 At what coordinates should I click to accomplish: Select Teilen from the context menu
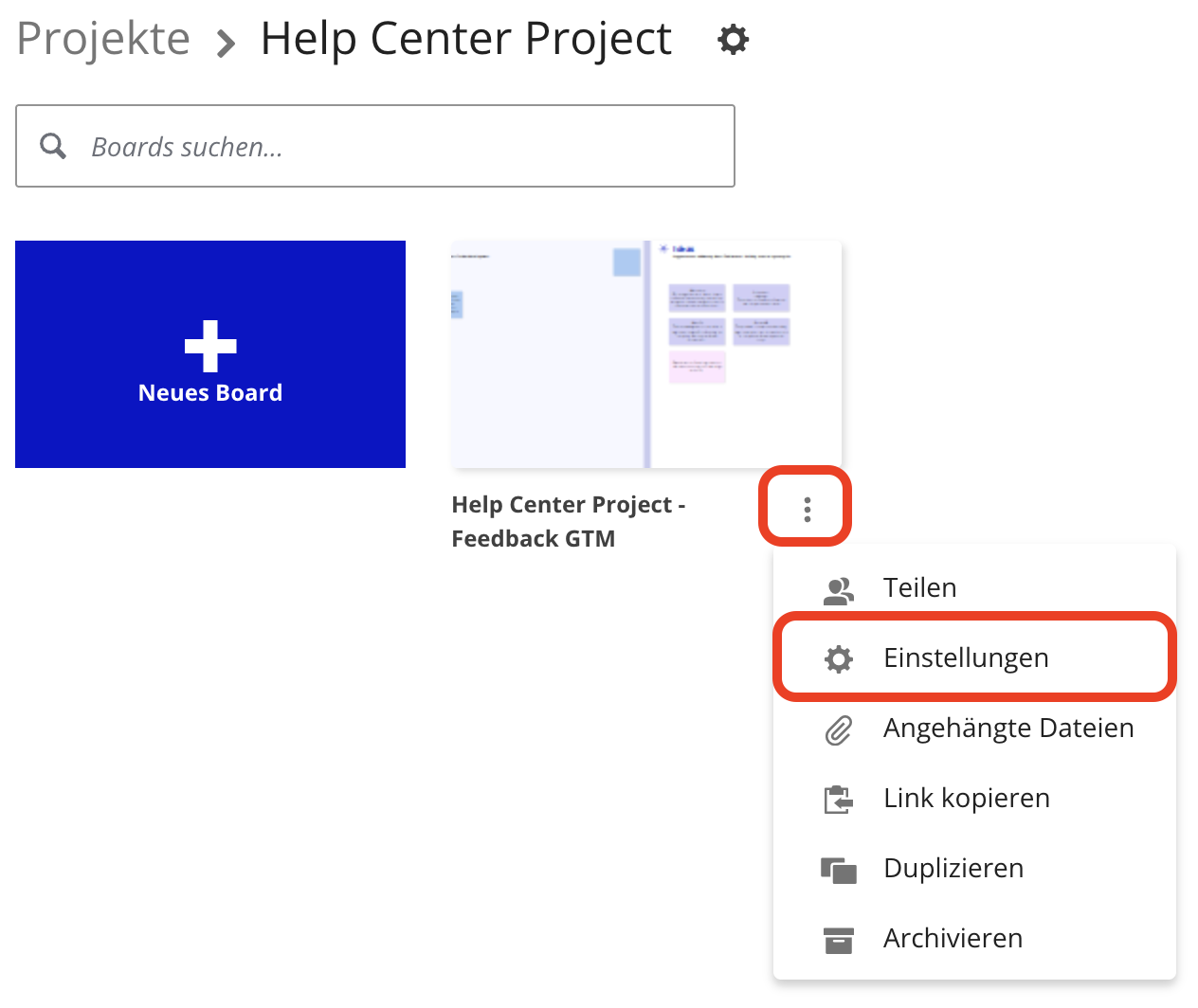pyautogui.click(x=919, y=588)
